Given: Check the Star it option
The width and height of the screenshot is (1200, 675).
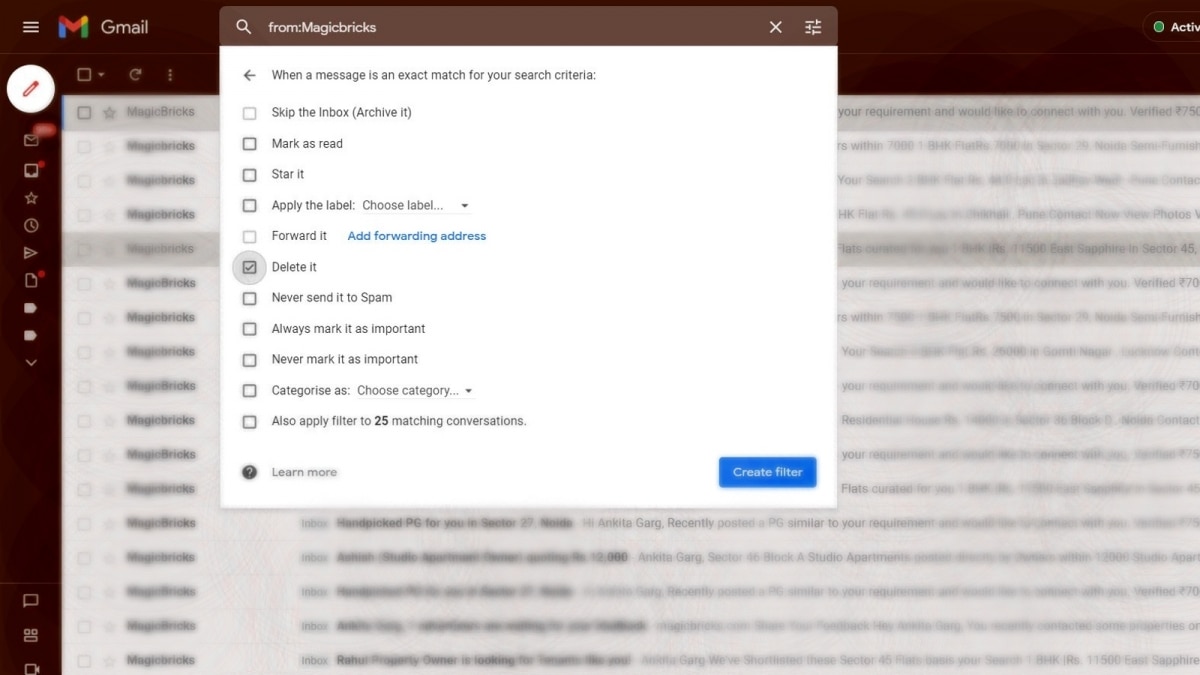Looking at the screenshot, I should tap(250, 175).
